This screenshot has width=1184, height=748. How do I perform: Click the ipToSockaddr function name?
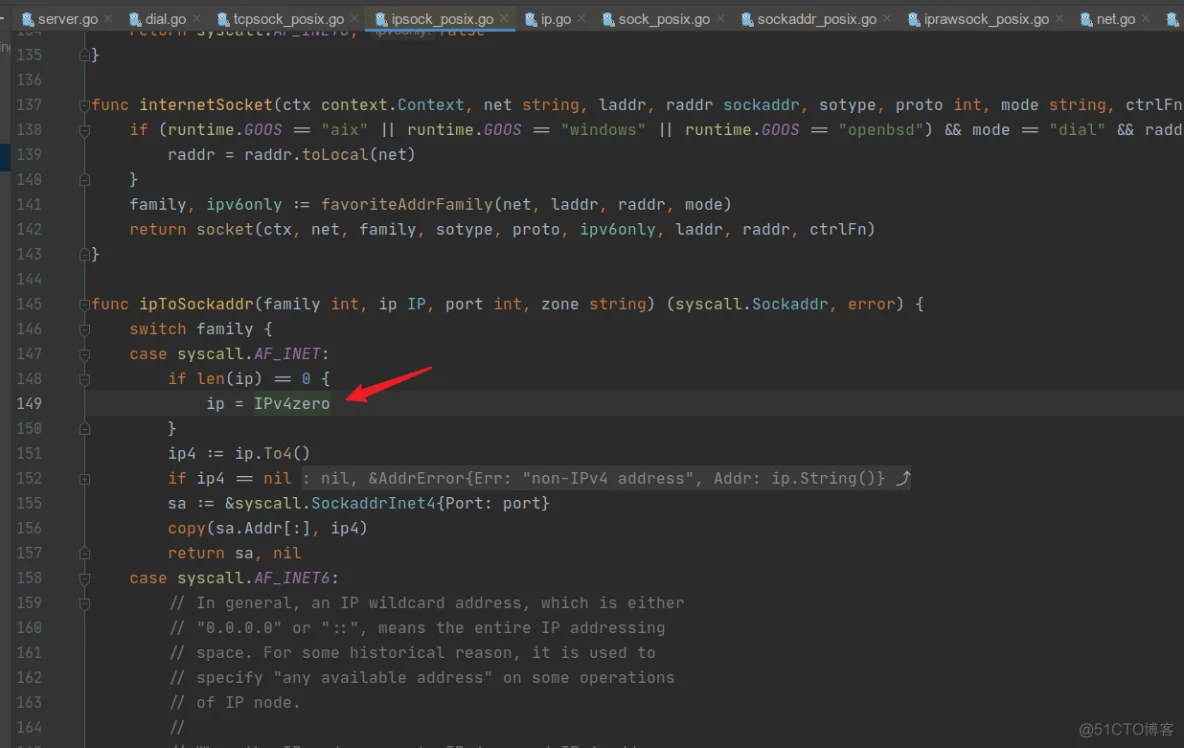point(196,304)
